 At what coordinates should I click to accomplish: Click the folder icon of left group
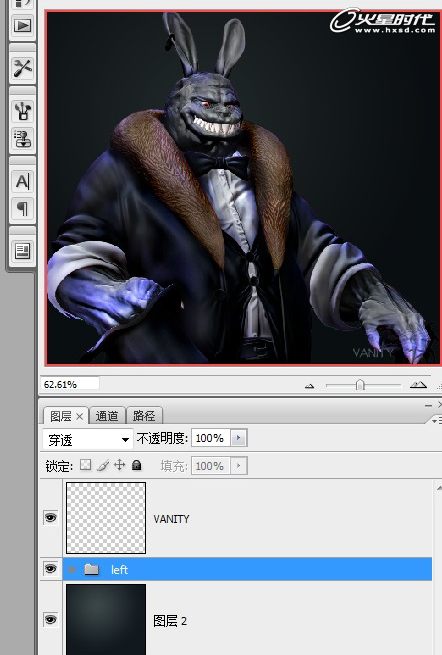[91, 569]
